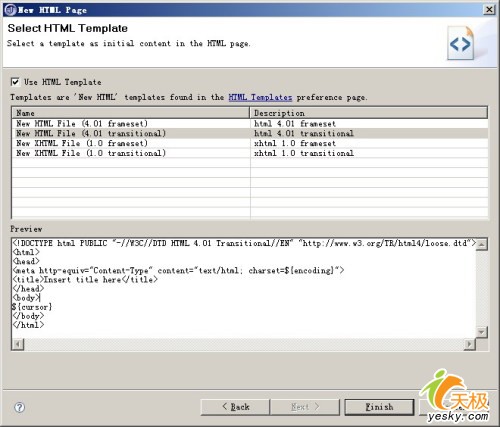The image size is (500, 427).
Task: Click the 'xhtml 1.0 frameset' description cell
Action: tap(295, 143)
